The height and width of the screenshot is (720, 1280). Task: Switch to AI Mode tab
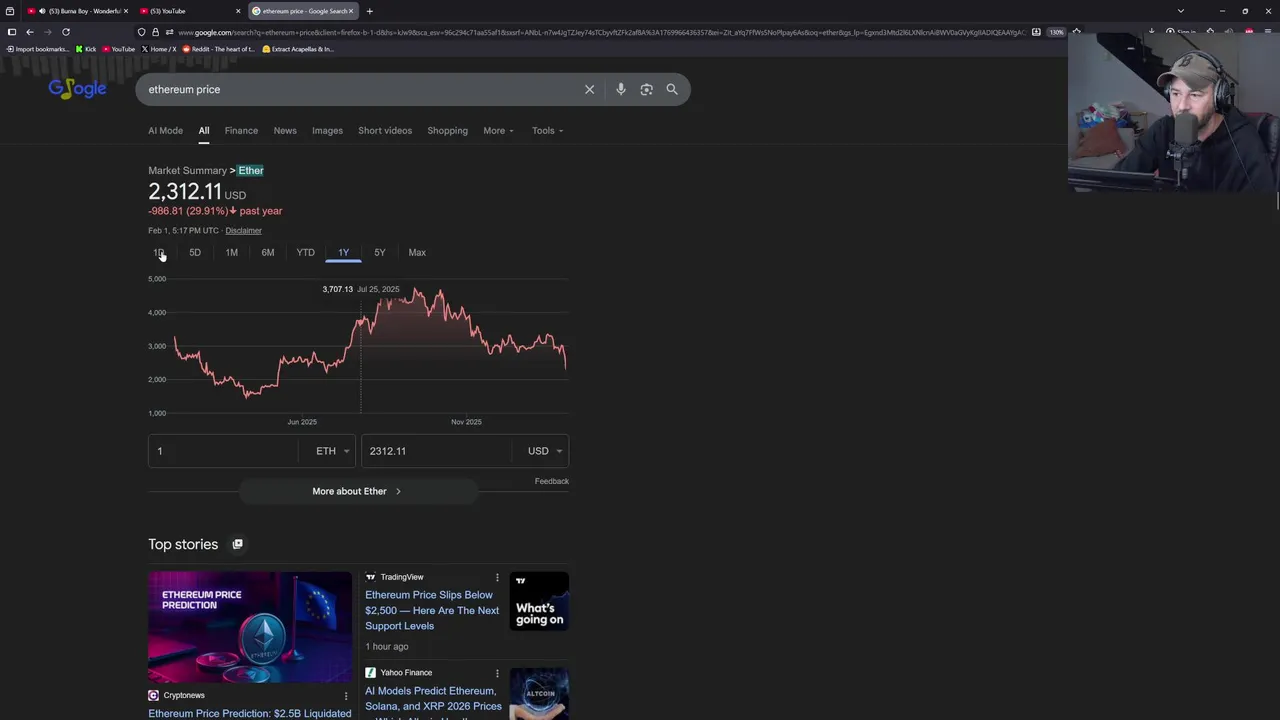[165, 130]
